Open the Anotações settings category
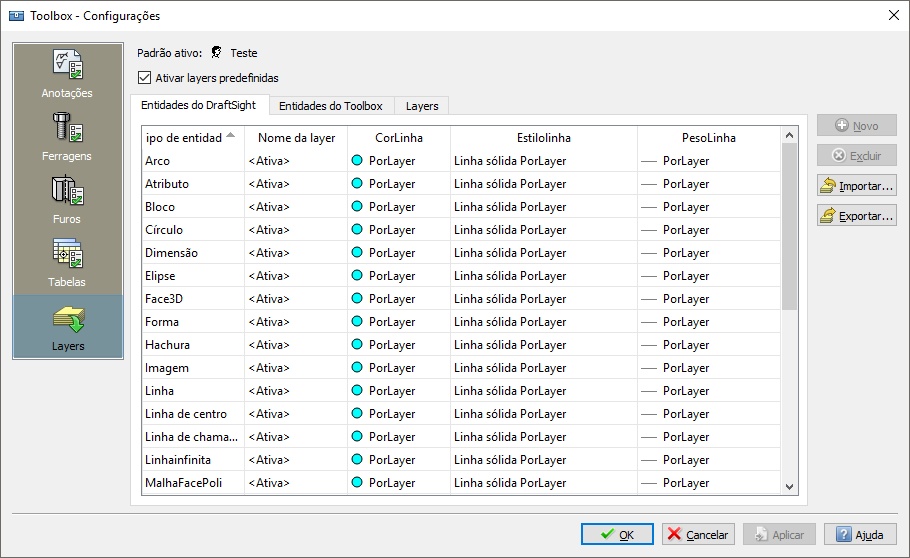The image size is (910, 558). pyautogui.click(x=67, y=74)
